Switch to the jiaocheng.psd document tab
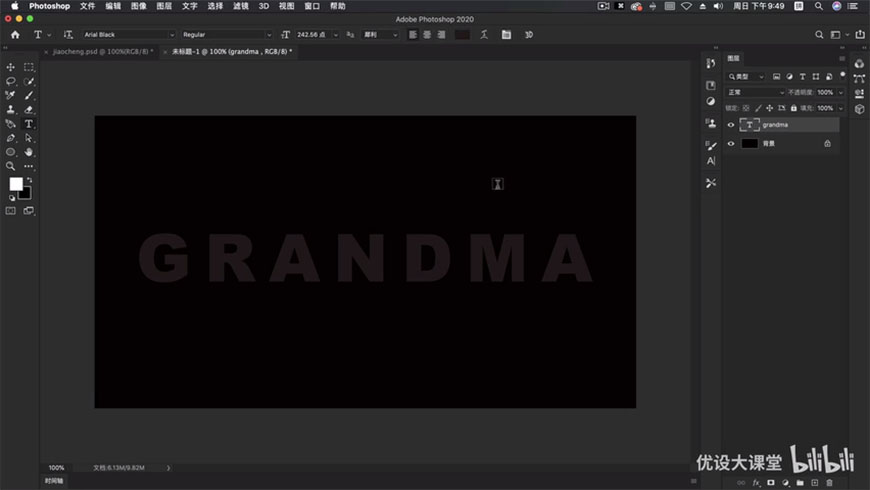The width and height of the screenshot is (870, 490). click(x=101, y=51)
